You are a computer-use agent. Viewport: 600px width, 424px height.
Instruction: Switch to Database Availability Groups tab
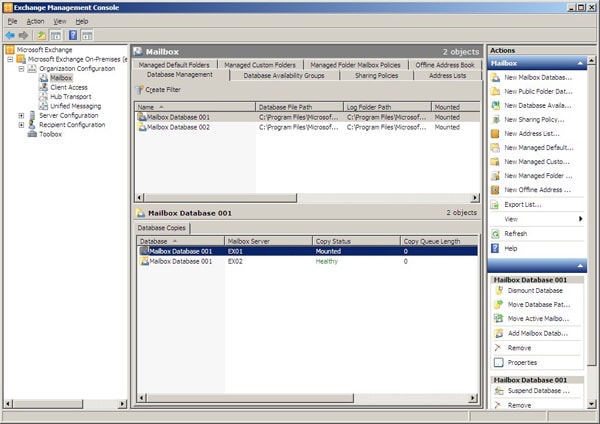tap(284, 76)
